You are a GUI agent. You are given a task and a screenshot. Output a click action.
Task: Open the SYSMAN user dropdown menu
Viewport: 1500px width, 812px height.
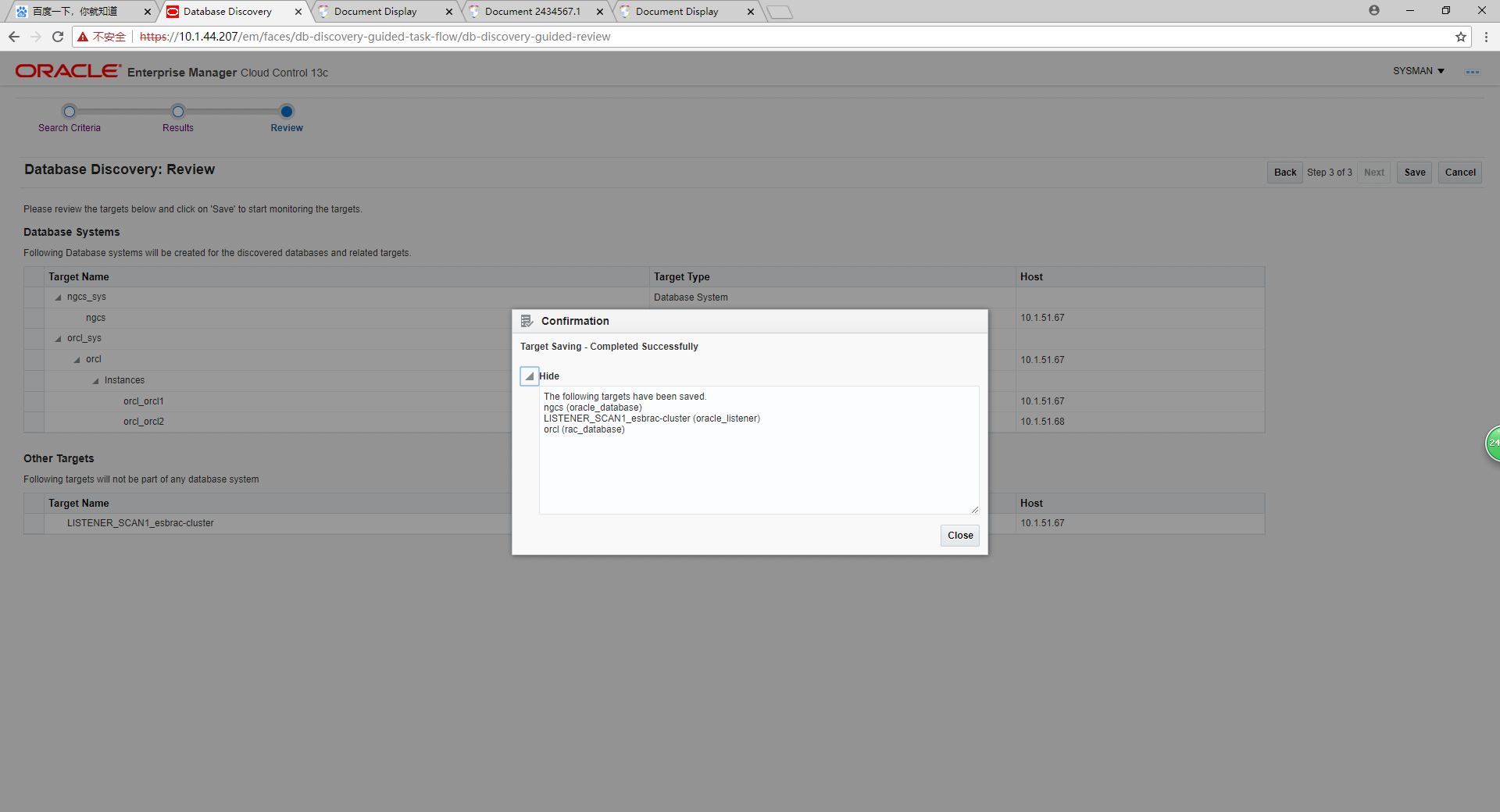coord(1418,71)
